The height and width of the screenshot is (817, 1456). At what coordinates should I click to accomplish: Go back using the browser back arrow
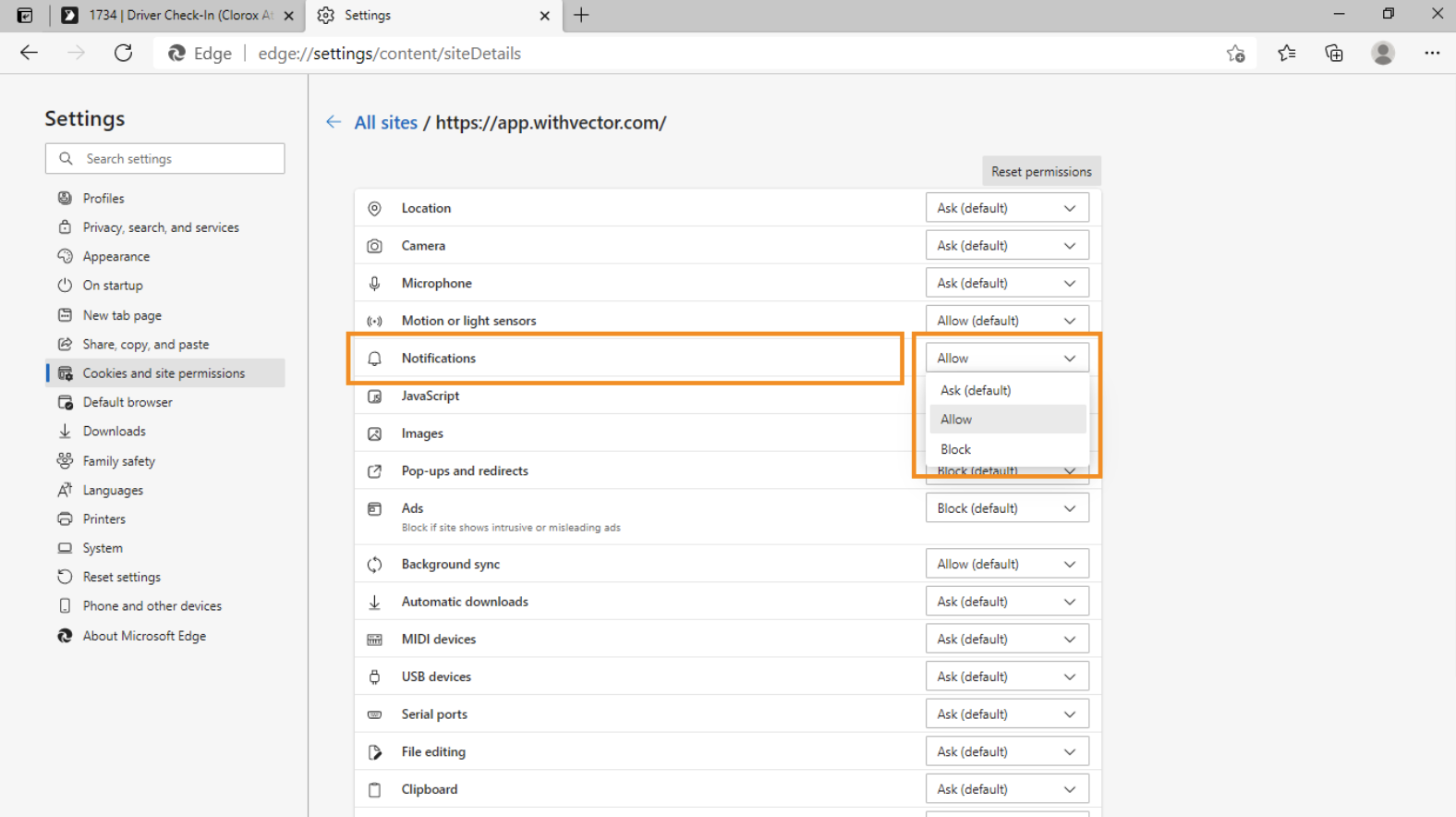coord(29,53)
